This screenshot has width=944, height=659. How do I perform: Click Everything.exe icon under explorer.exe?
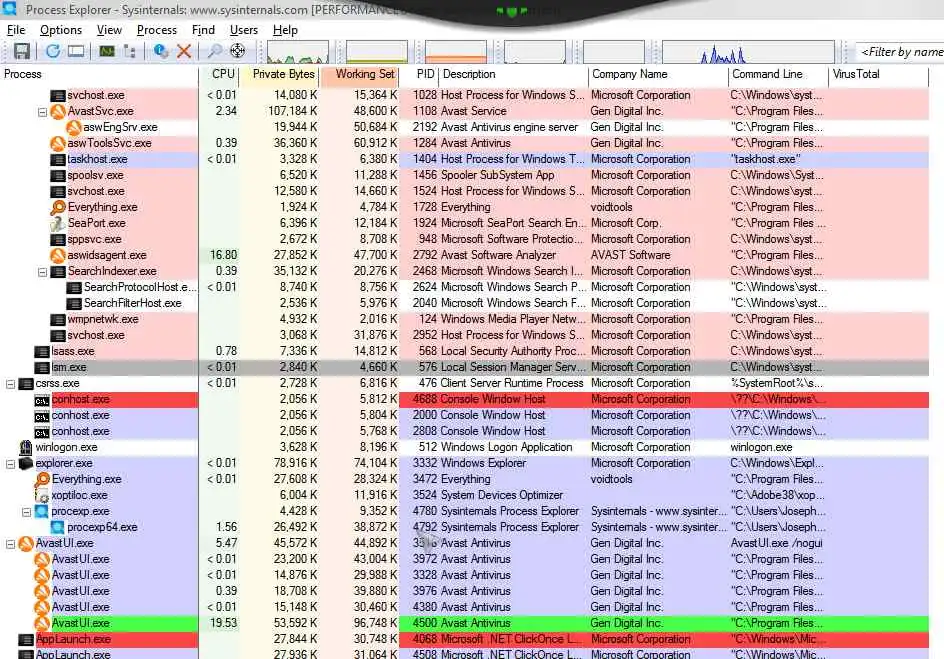click(42, 479)
